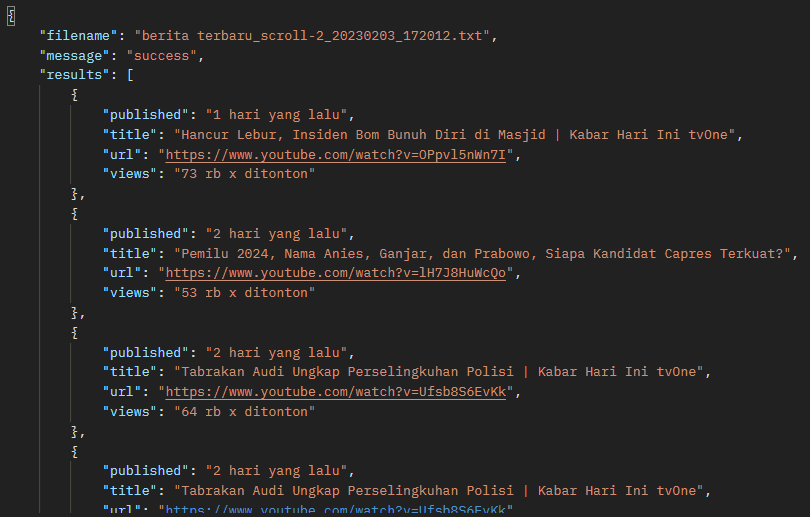The width and height of the screenshot is (810, 517).
Task: Click the third result object's opening brace
Action: click(x=75, y=333)
